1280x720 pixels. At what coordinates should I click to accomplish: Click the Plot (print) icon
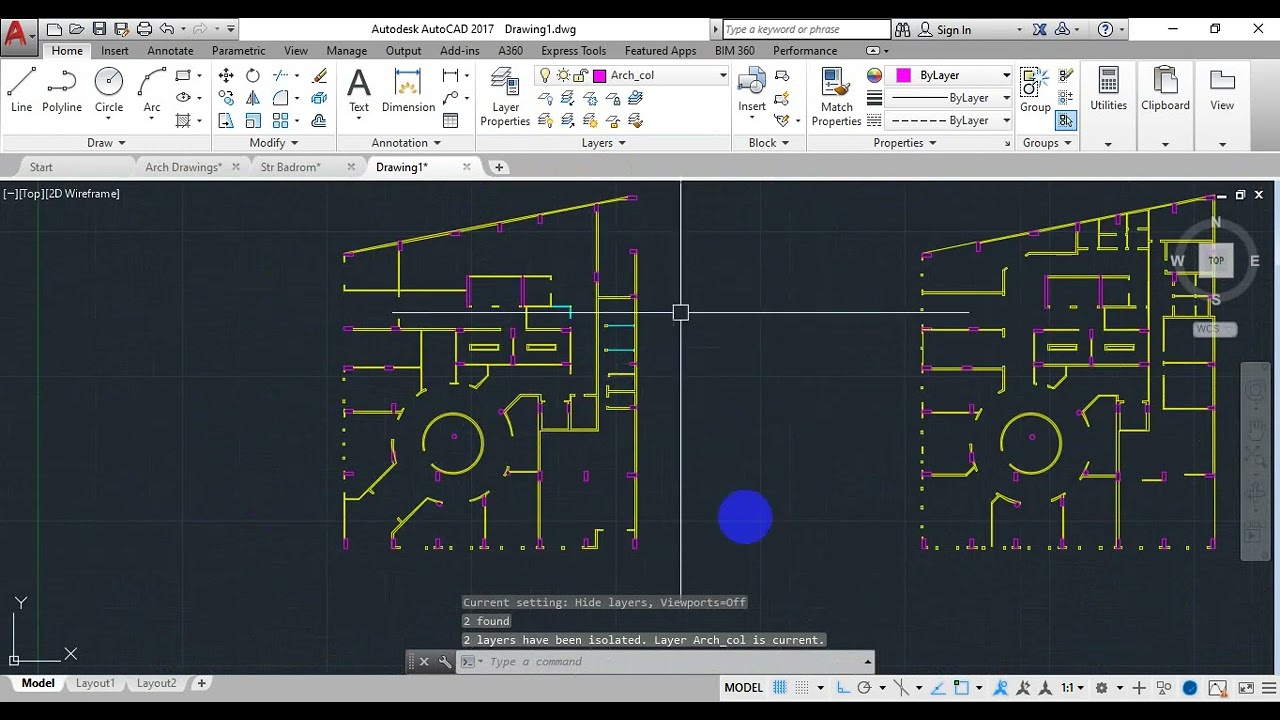click(x=144, y=29)
